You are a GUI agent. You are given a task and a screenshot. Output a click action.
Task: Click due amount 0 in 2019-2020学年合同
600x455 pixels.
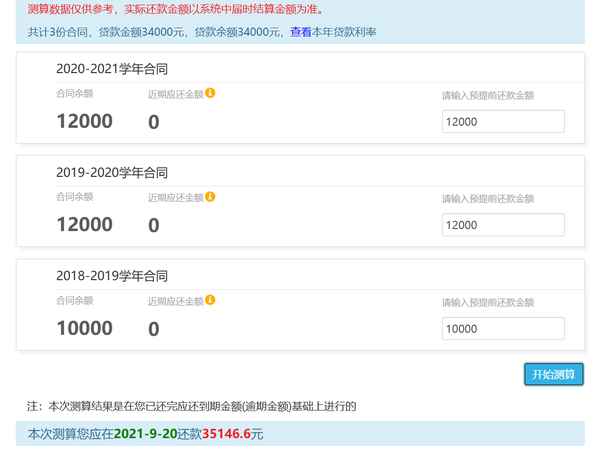pyautogui.click(x=154, y=225)
